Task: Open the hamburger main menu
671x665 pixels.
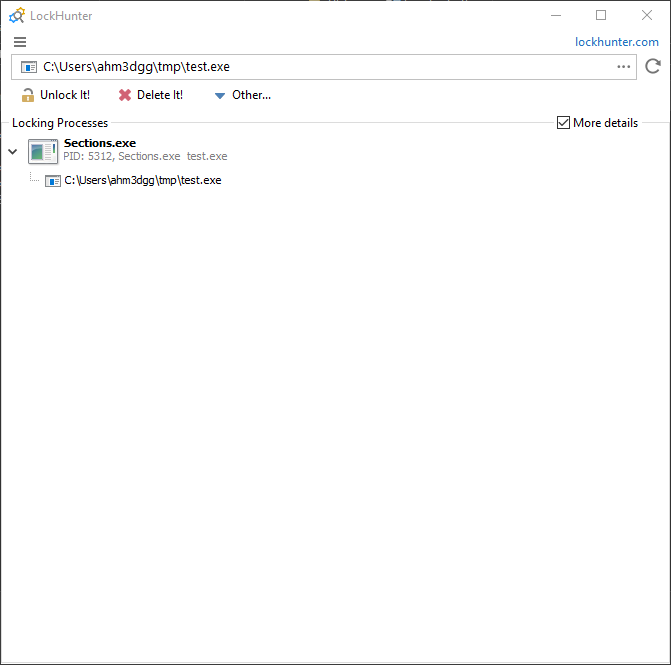Action: 20,42
